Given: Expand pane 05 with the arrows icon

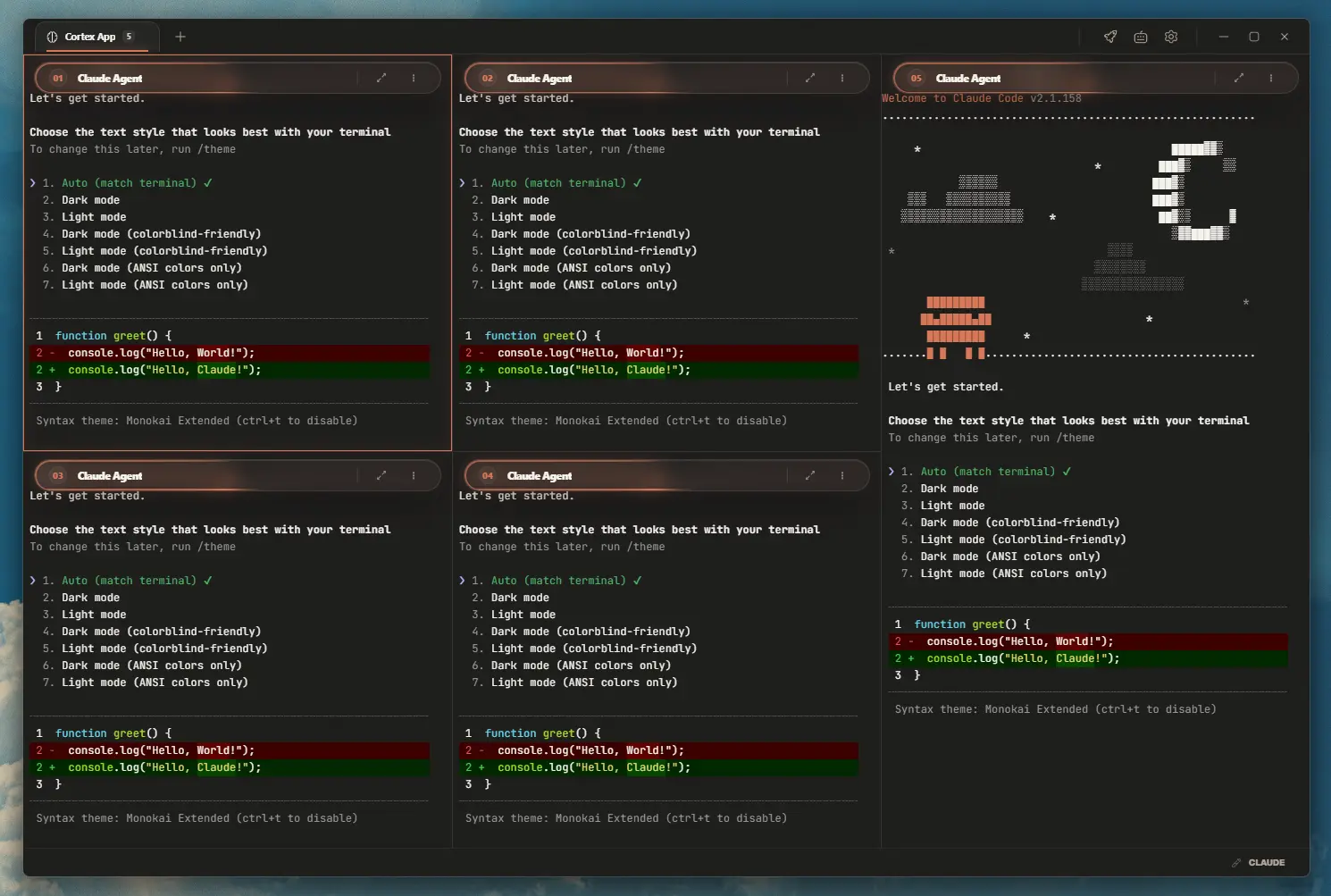Looking at the screenshot, I should click(x=1239, y=78).
